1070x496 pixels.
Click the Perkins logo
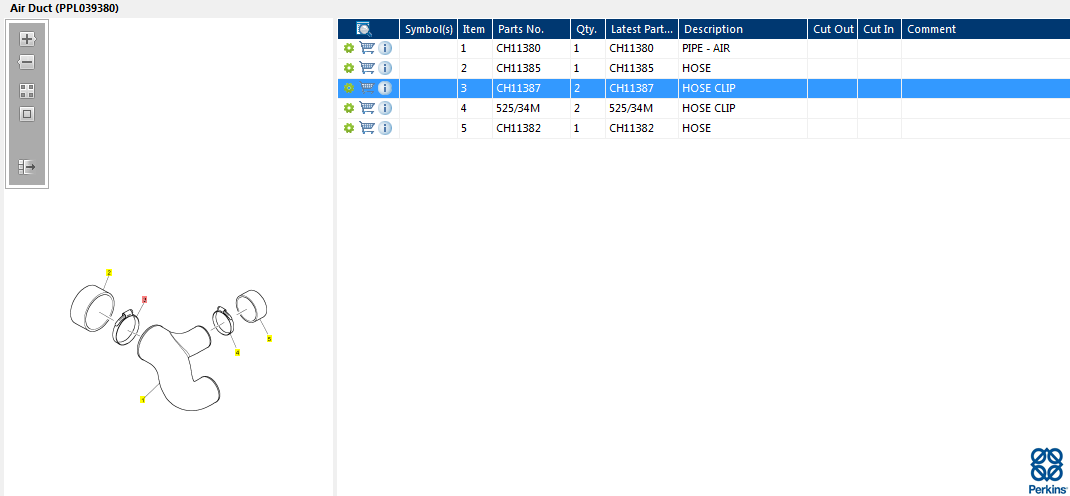1047,470
